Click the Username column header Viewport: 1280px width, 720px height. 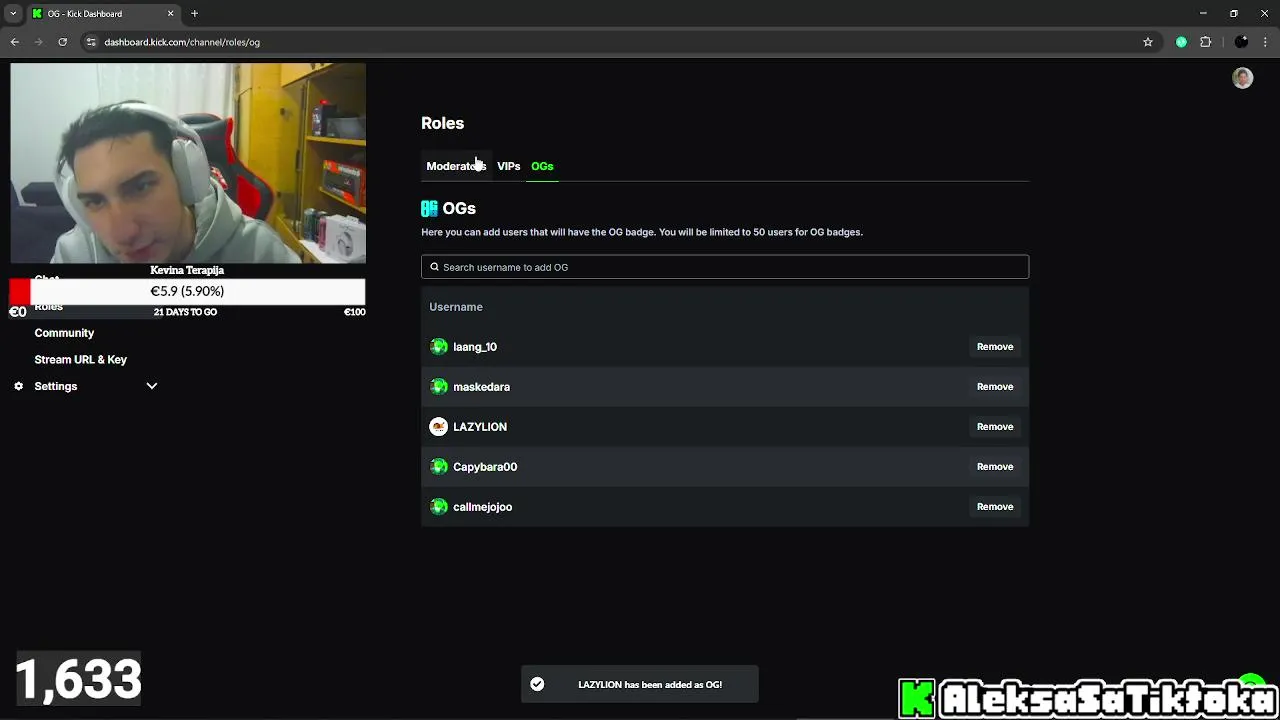point(456,307)
